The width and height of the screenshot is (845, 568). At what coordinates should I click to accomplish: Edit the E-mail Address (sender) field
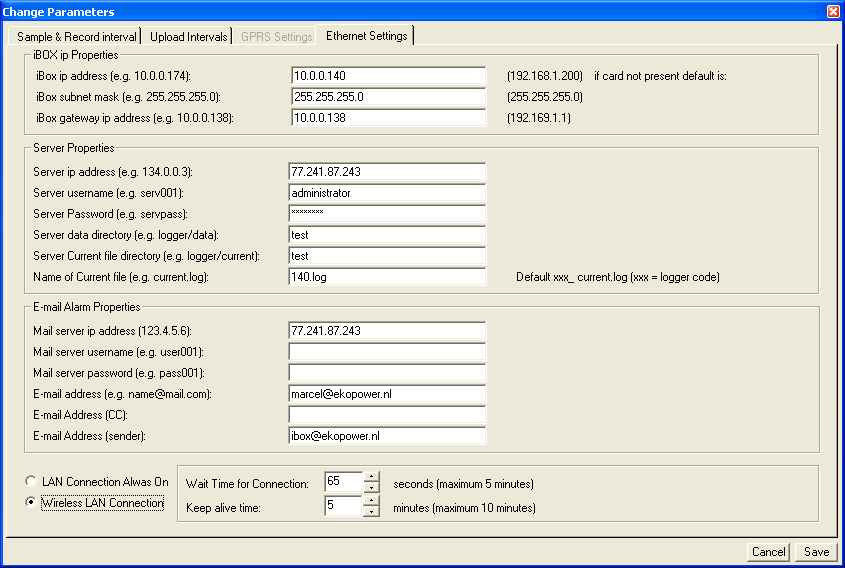click(x=386, y=436)
